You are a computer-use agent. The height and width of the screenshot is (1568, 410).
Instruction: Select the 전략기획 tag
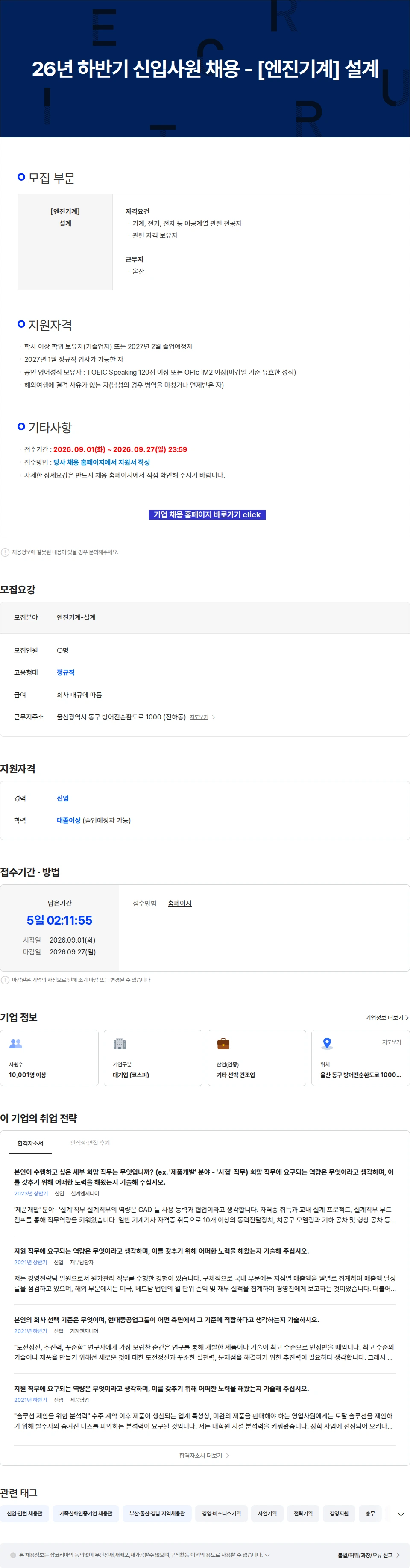[x=303, y=1513]
